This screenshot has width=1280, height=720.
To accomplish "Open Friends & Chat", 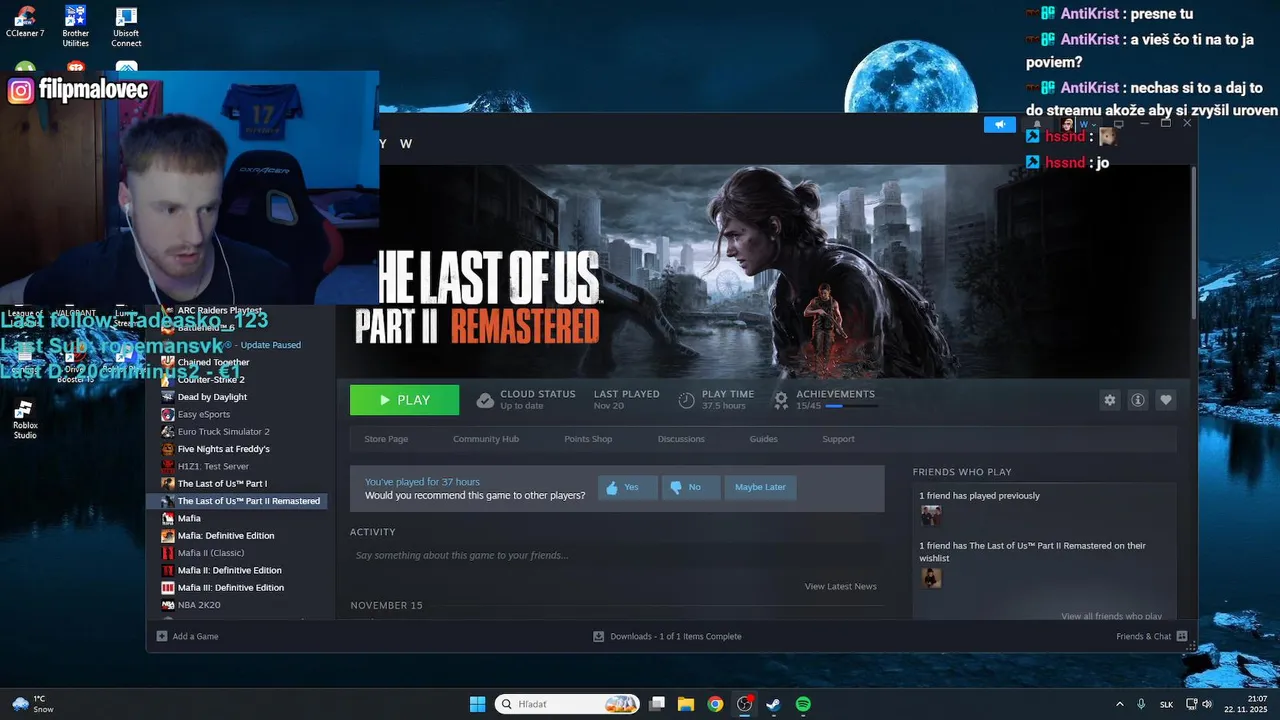I will pyautogui.click(x=1151, y=636).
